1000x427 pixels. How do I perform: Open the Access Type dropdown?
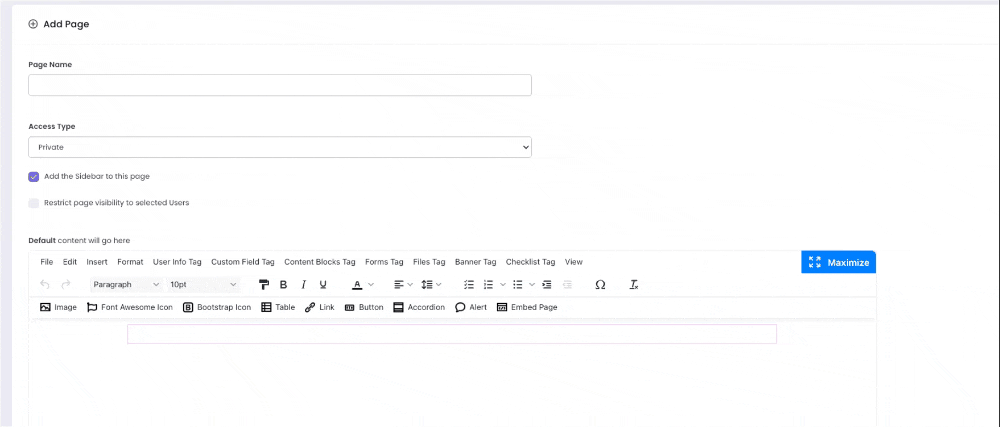click(280, 147)
